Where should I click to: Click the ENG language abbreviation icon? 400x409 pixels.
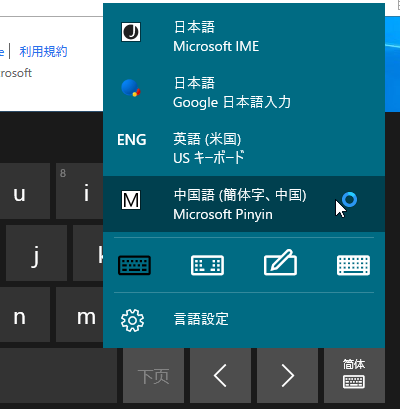point(132,140)
